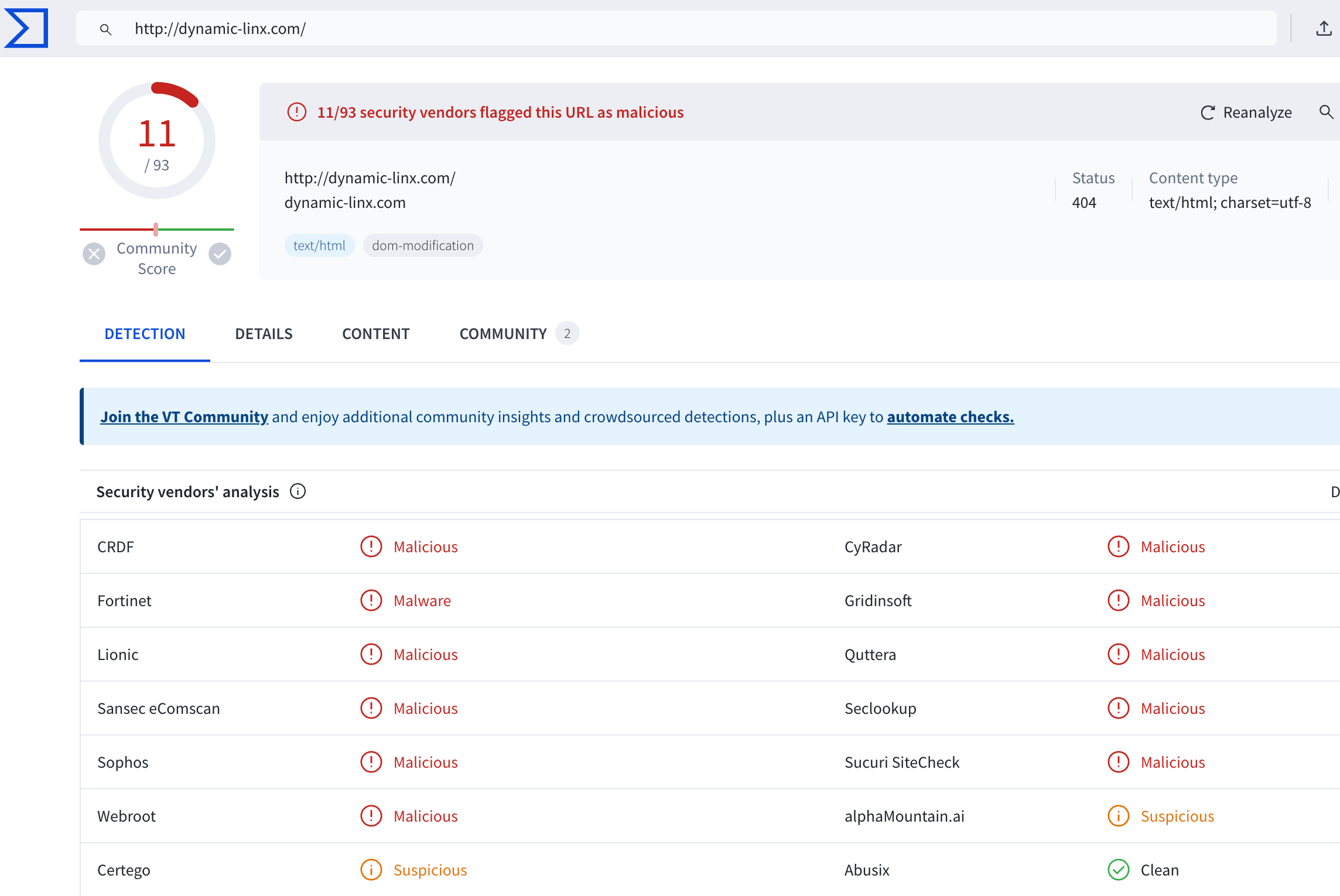Click Sansec eComscan malicious warning icon
1340x896 pixels.
pos(371,708)
